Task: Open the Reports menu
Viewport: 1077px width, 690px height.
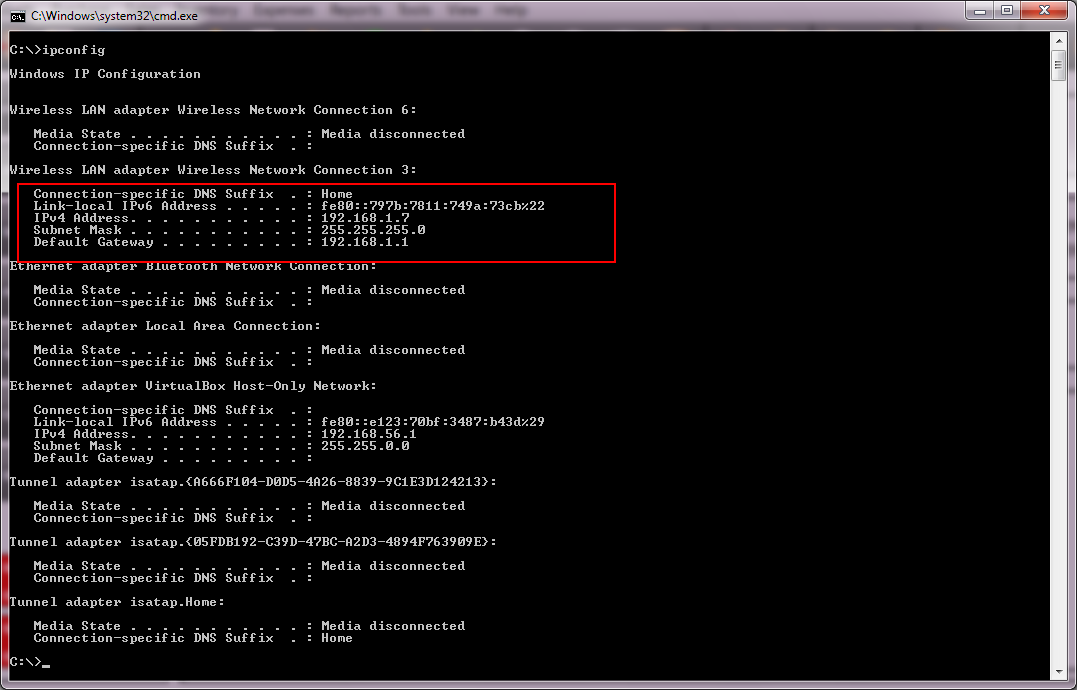Action: (x=352, y=10)
